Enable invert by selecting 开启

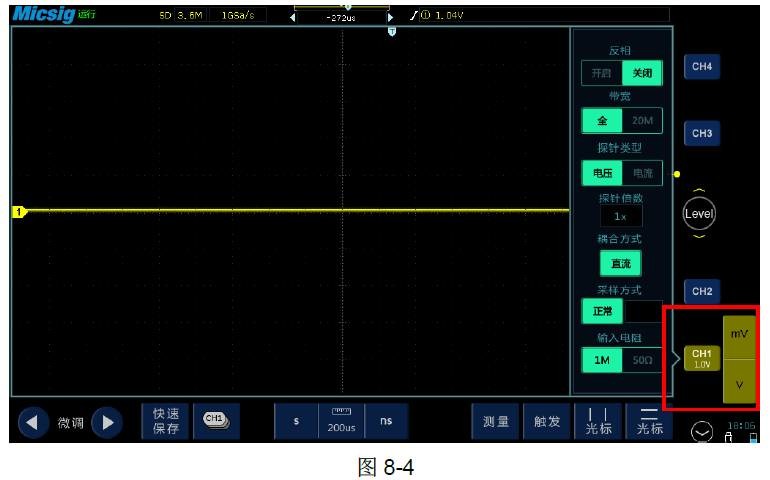tap(601, 74)
